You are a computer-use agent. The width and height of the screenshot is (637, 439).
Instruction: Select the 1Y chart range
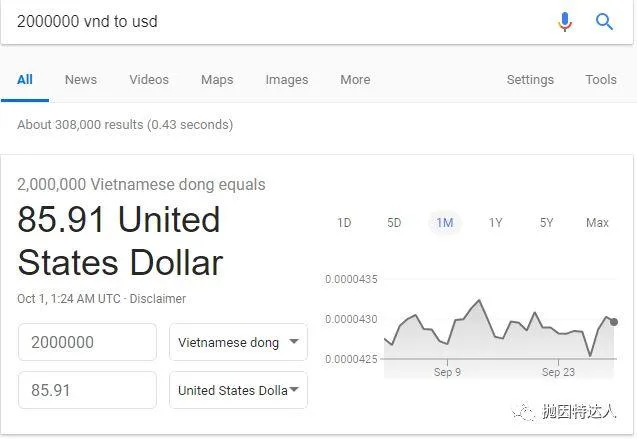tap(495, 223)
